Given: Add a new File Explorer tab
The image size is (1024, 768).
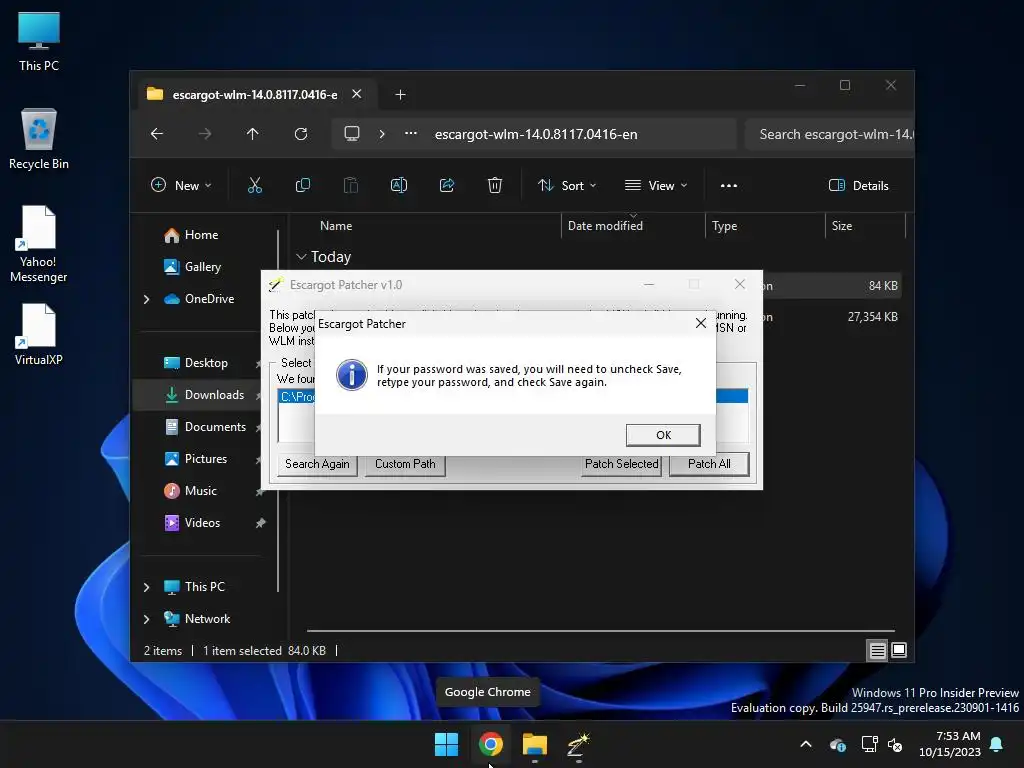Looking at the screenshot, I should click(400, 95).
